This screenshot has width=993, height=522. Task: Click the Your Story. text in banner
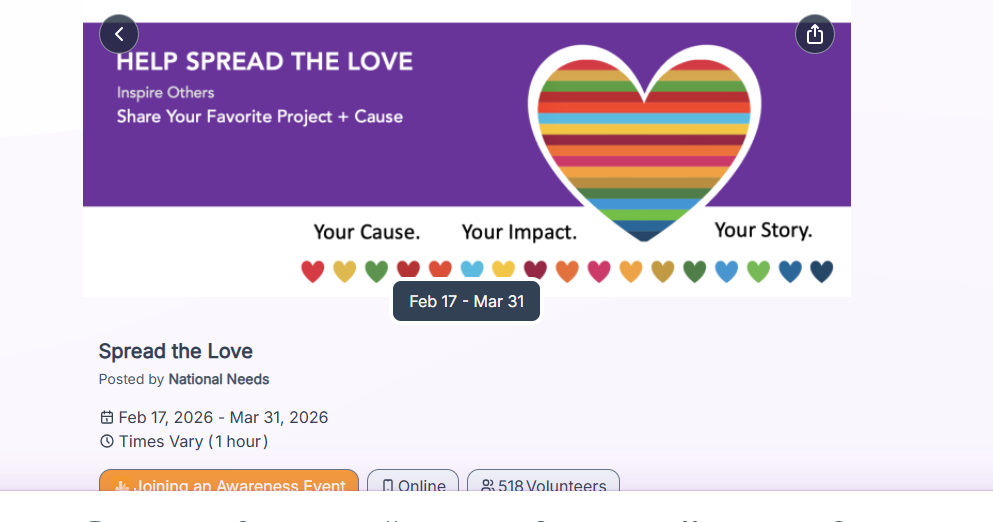pos(763,231)
